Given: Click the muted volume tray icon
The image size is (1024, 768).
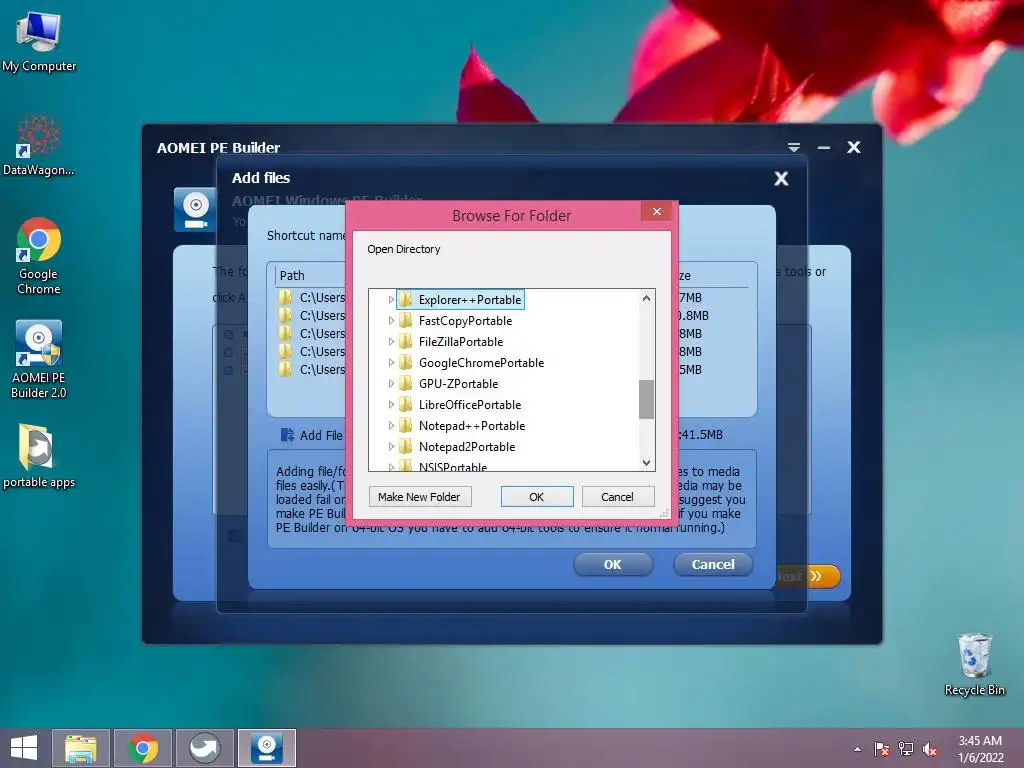Looking at the screenshot, I should (930, 749).
